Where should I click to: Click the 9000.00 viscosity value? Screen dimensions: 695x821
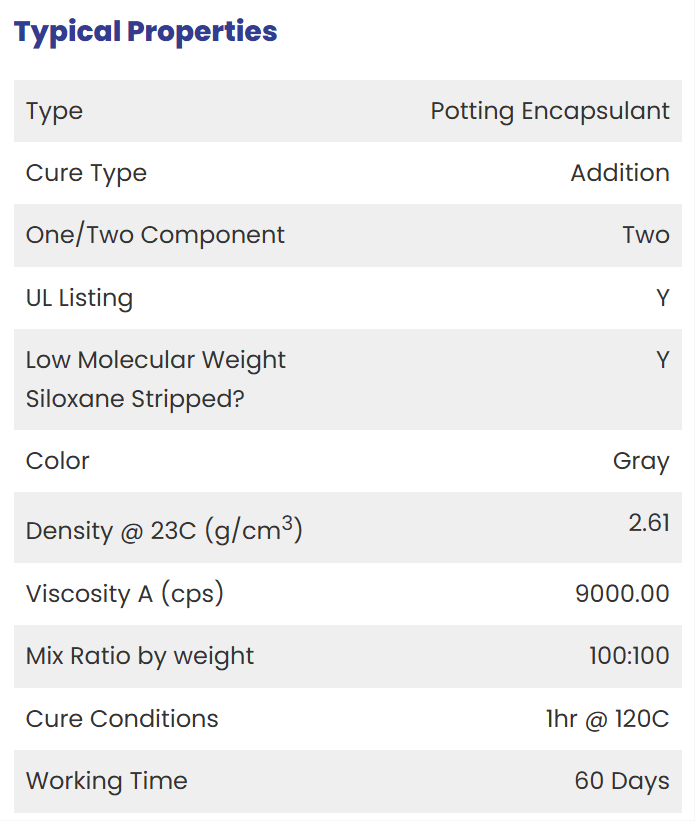point(623,594)
